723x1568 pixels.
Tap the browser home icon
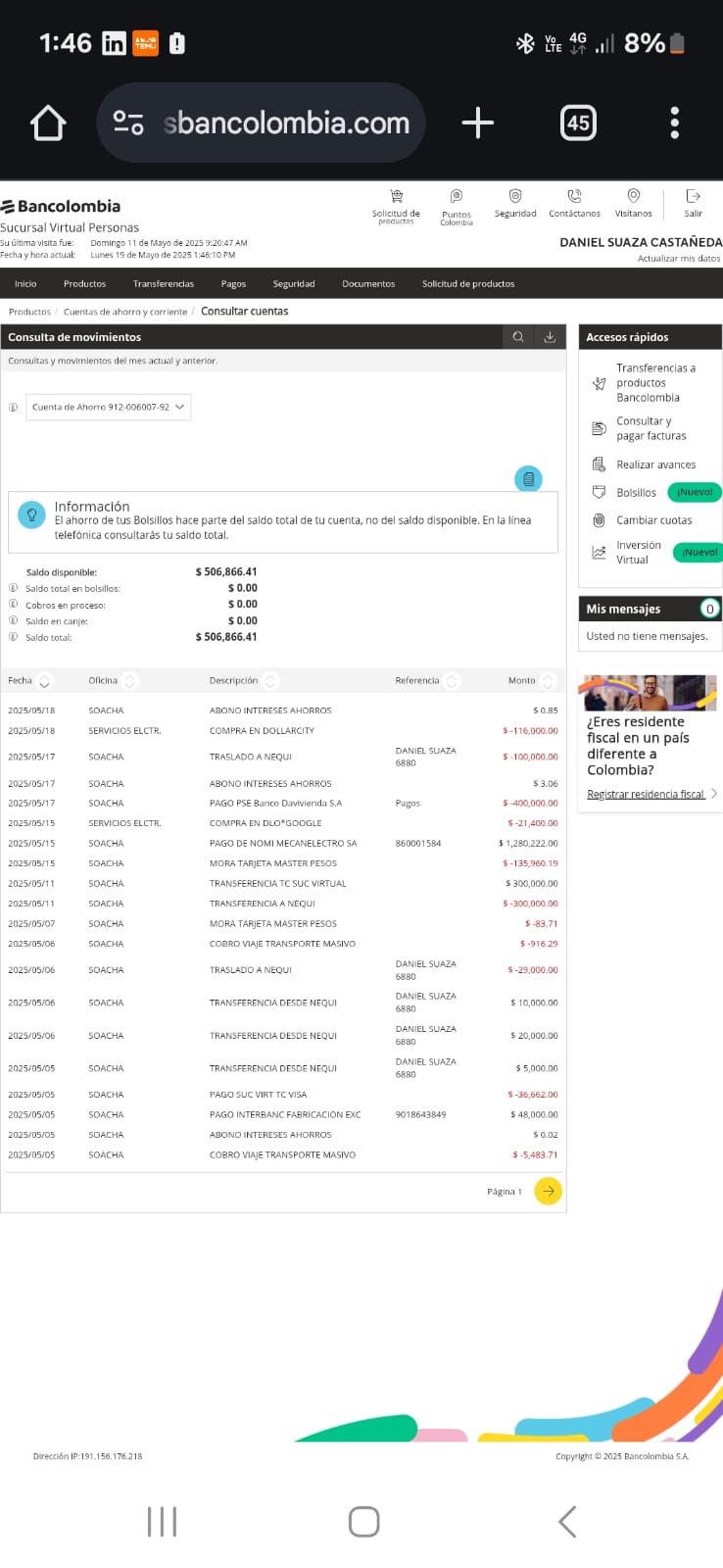(48, 123)
